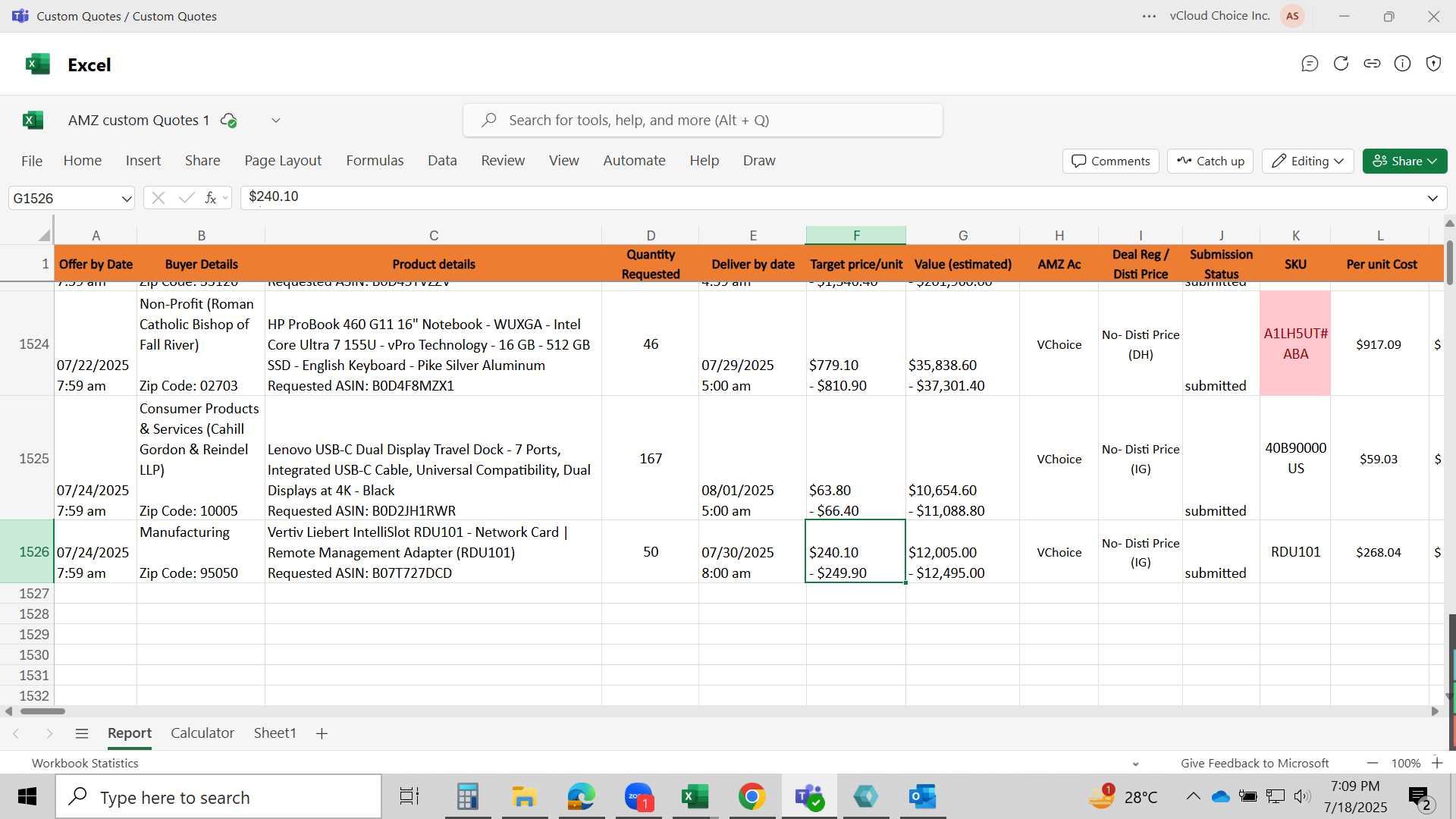Go to the next sheet arrow
The height and width of the screenshot is (819, 1456).
point(49,733)
